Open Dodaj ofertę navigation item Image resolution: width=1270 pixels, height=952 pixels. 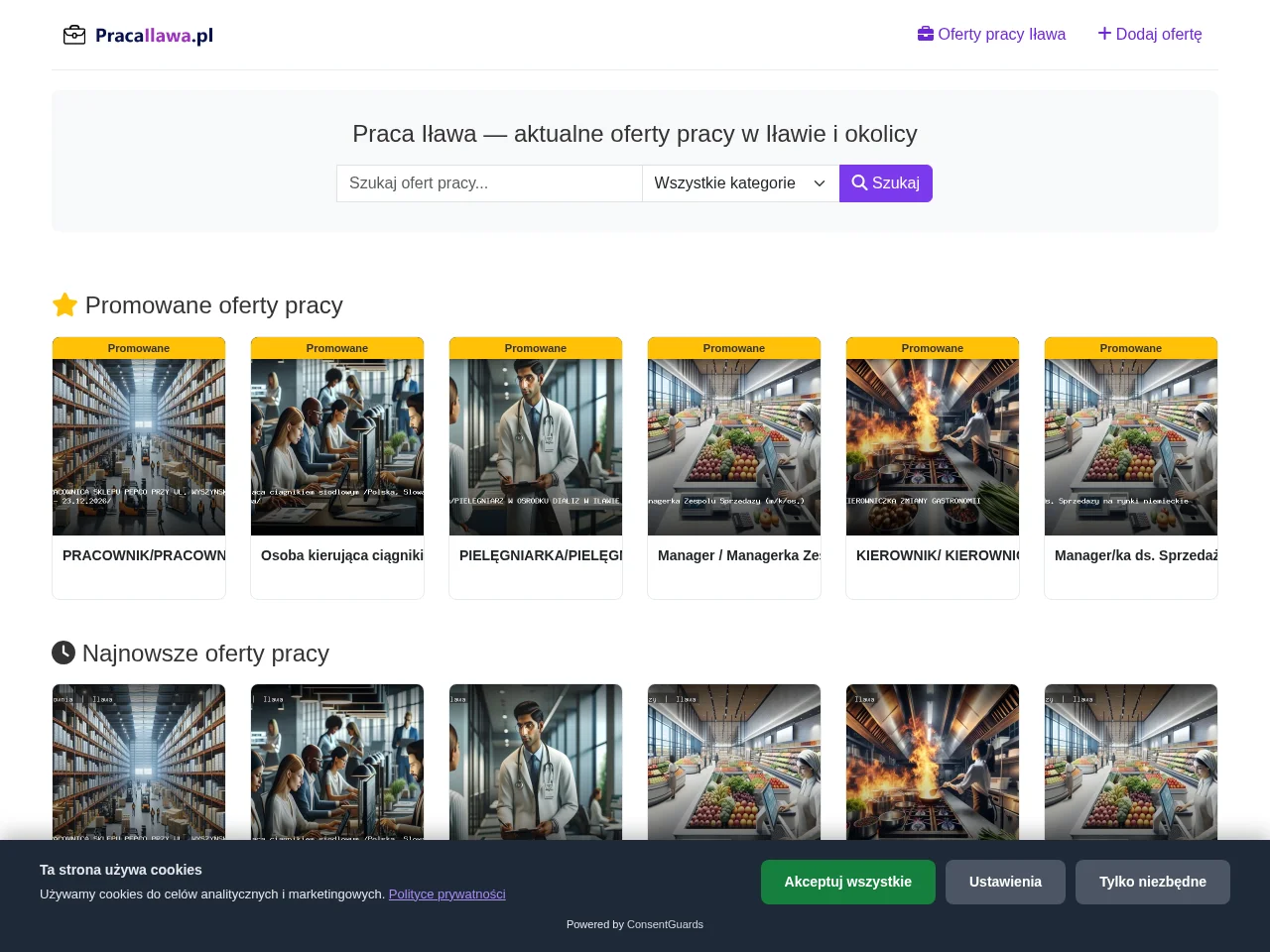1150,34
